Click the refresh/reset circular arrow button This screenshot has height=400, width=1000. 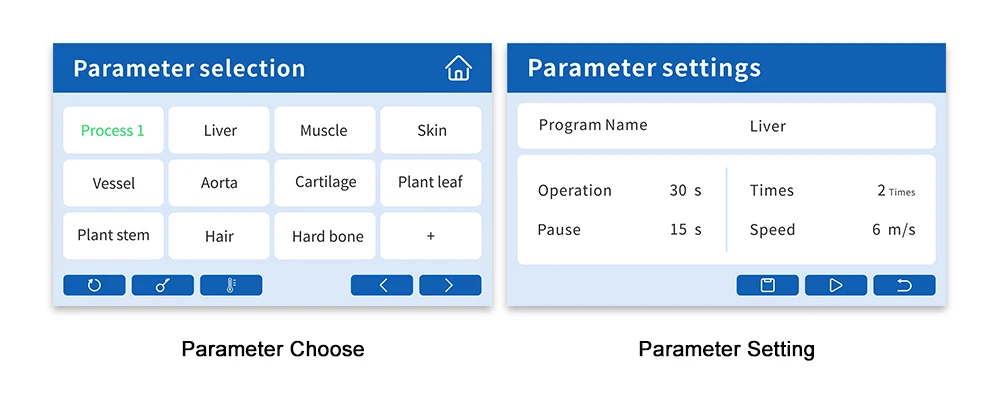pyautogui.click(x=94, y=285)
